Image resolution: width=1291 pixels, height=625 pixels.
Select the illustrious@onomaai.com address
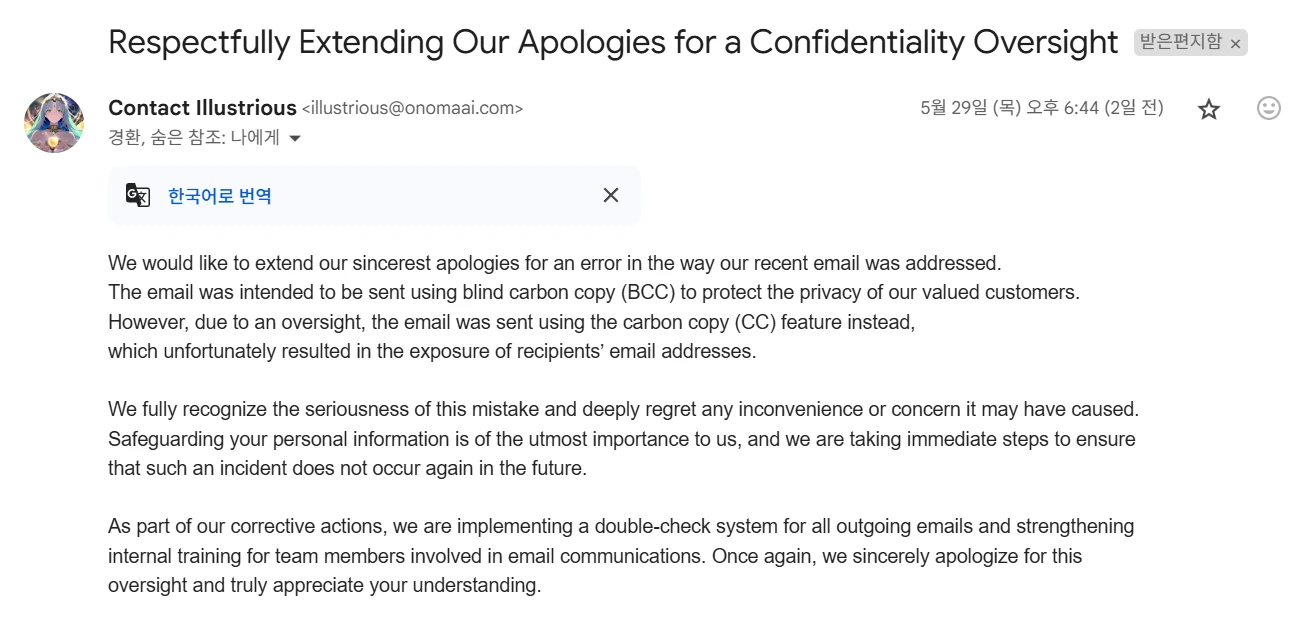pos(412,109)
